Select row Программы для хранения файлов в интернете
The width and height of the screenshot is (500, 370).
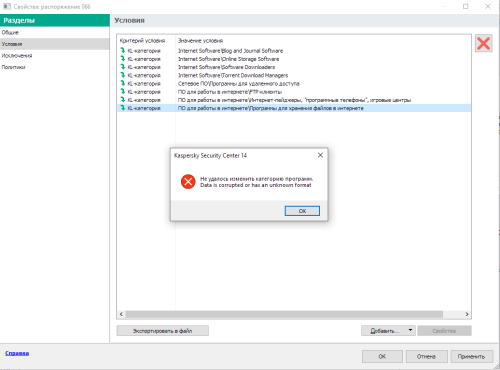294,108
